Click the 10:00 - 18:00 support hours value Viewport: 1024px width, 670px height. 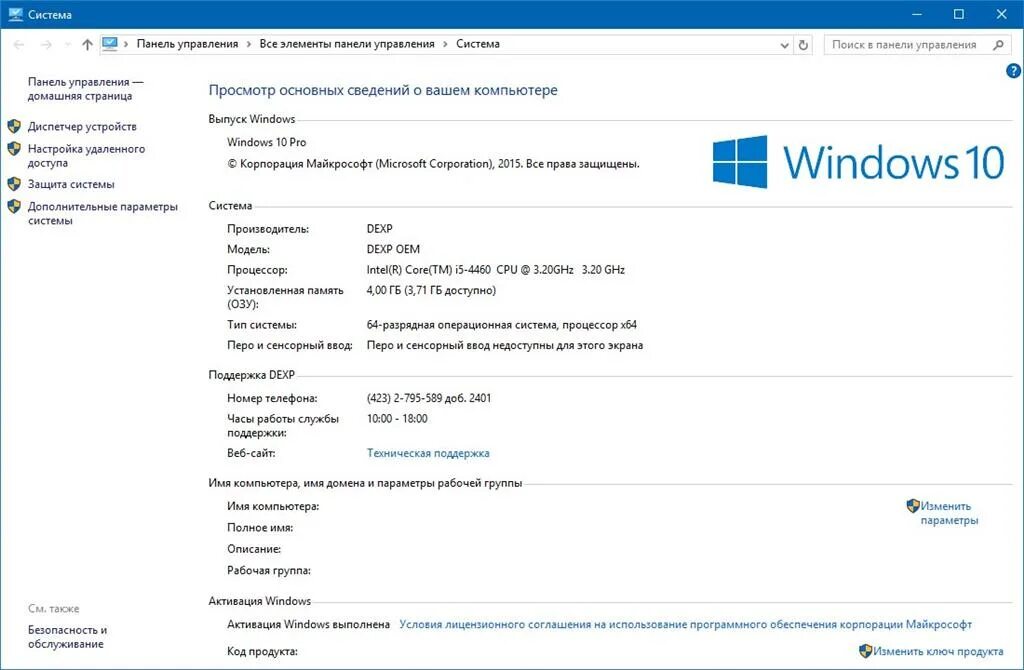[x=397, y=419]
